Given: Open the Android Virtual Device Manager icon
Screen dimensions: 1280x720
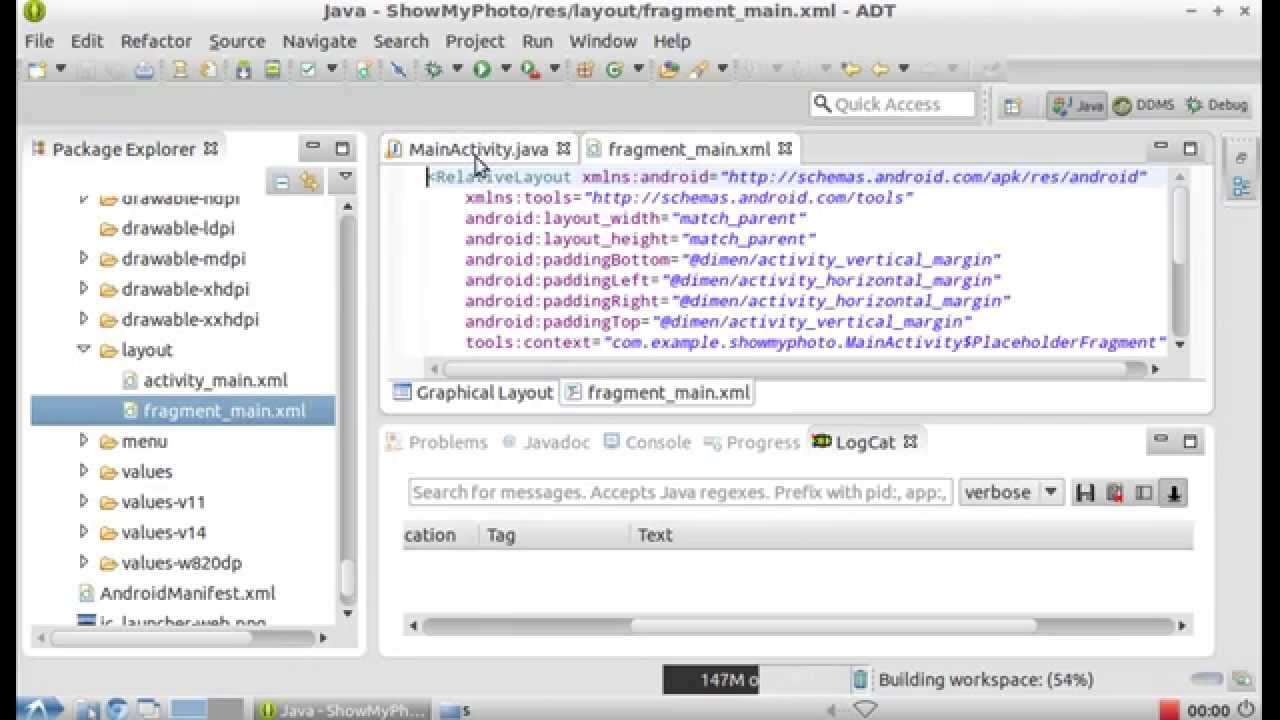Looking at the screenshot, I should pyautogui.click(x=272, y=69).
